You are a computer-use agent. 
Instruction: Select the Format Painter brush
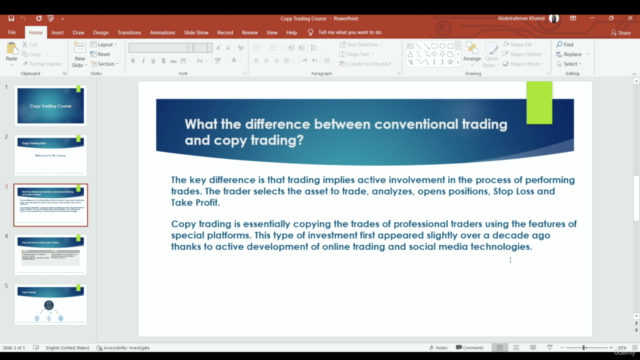[x=42, y=64]
